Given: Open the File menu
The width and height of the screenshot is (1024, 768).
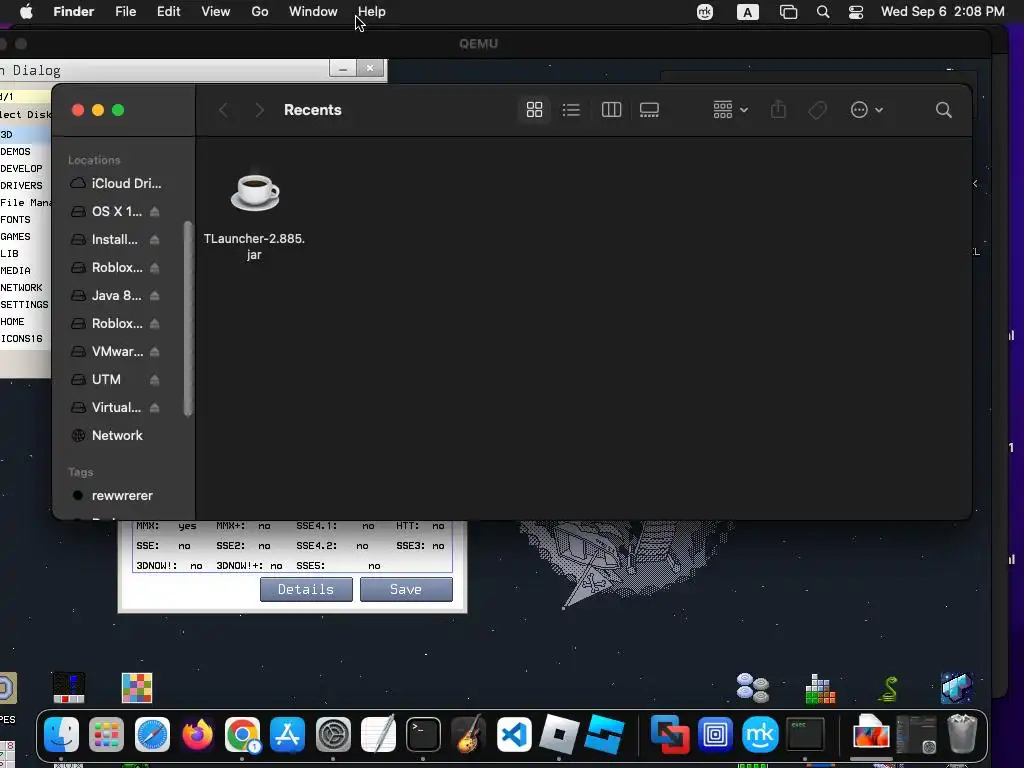Looking at the screenshot, I should (x=125, y=12).
